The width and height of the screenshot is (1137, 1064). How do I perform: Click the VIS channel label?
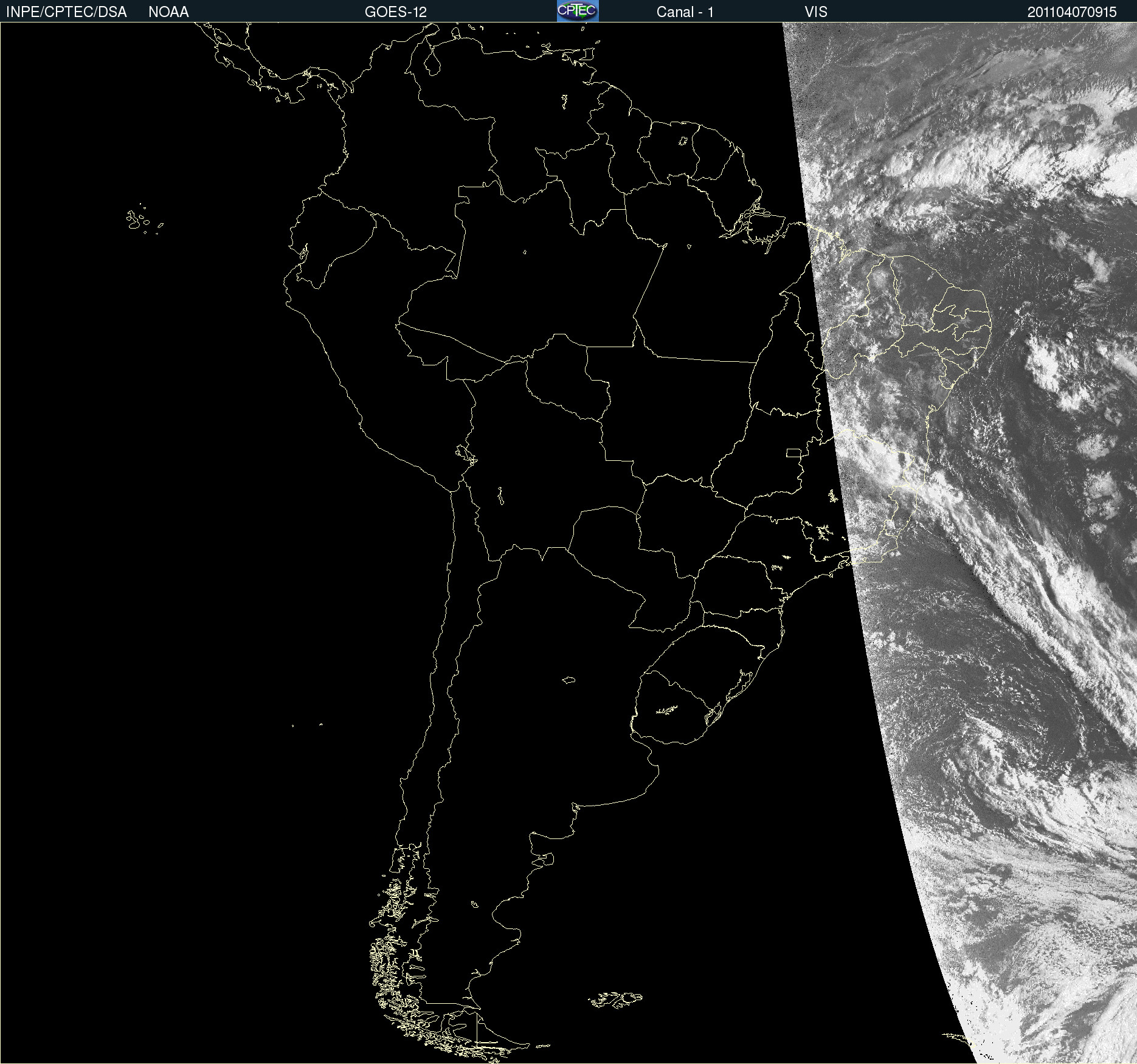tap(816, 12)
